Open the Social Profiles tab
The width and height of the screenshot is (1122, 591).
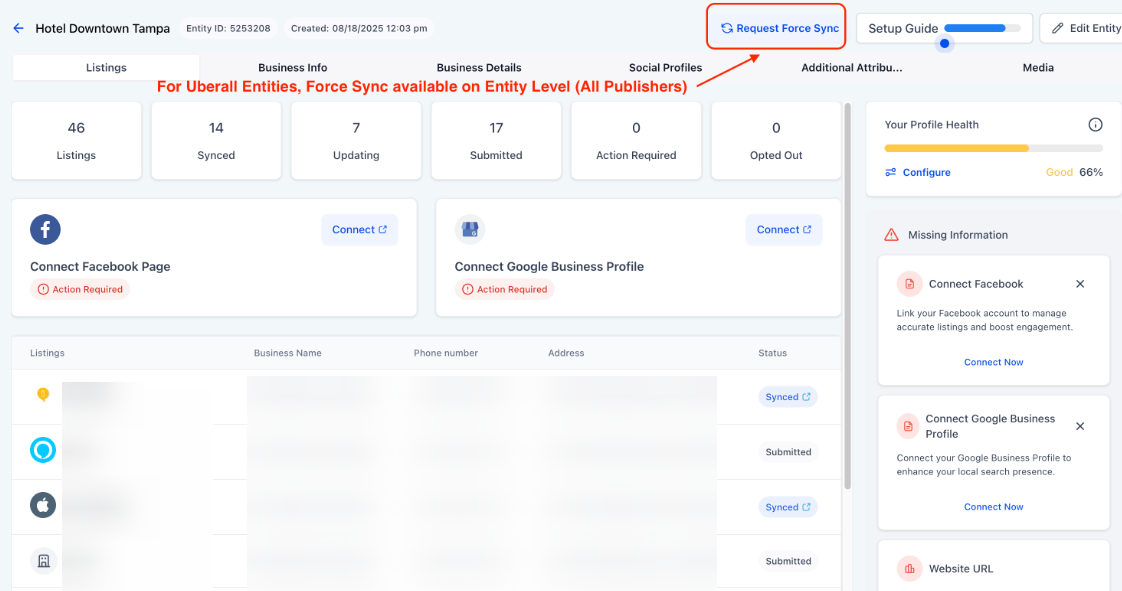coord(665,68)
